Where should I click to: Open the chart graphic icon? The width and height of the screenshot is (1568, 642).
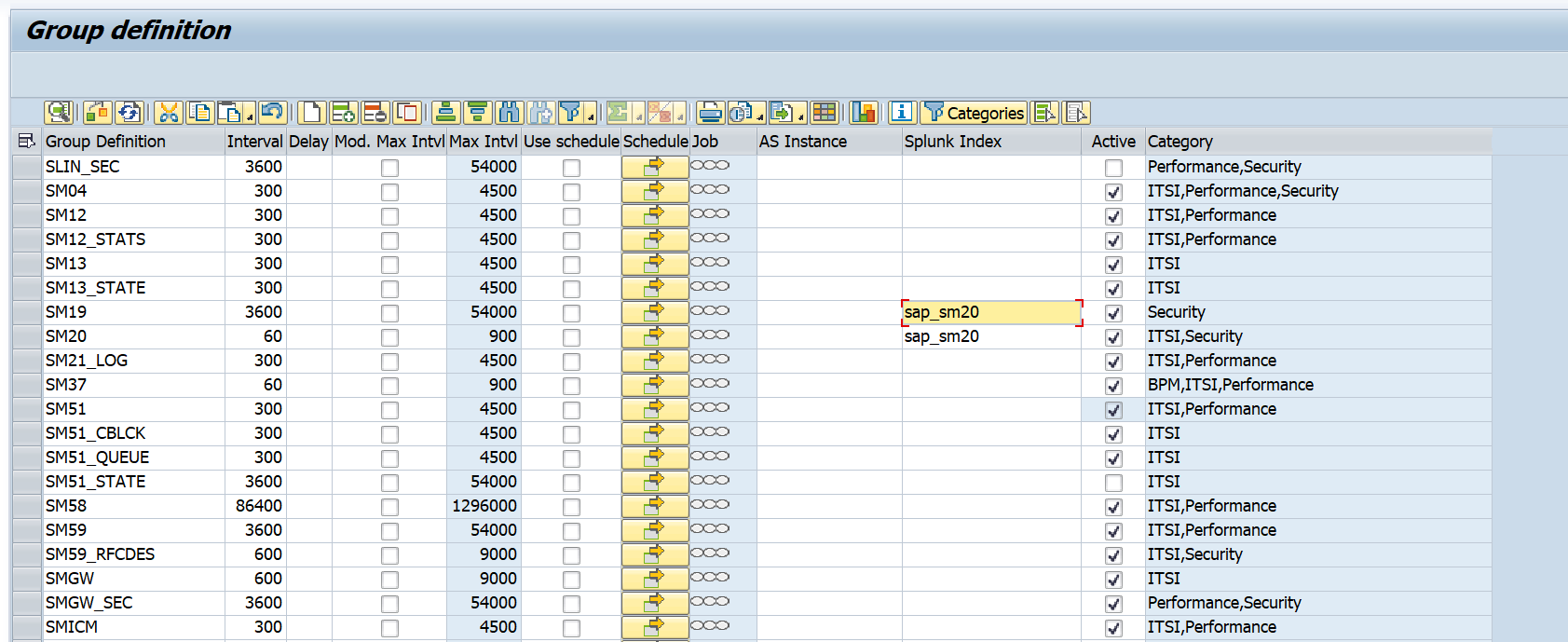pos(864,113)
